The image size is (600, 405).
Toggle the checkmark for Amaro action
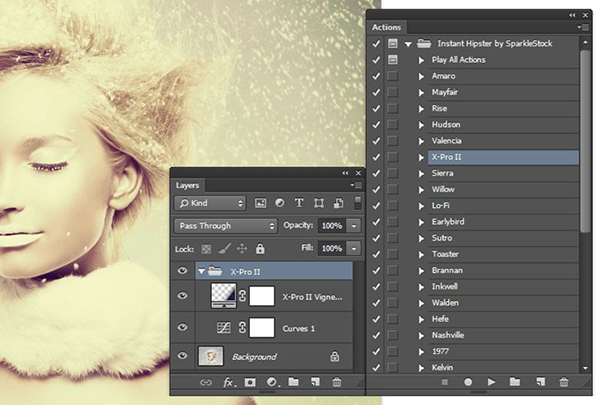click(x=376, y=76)
